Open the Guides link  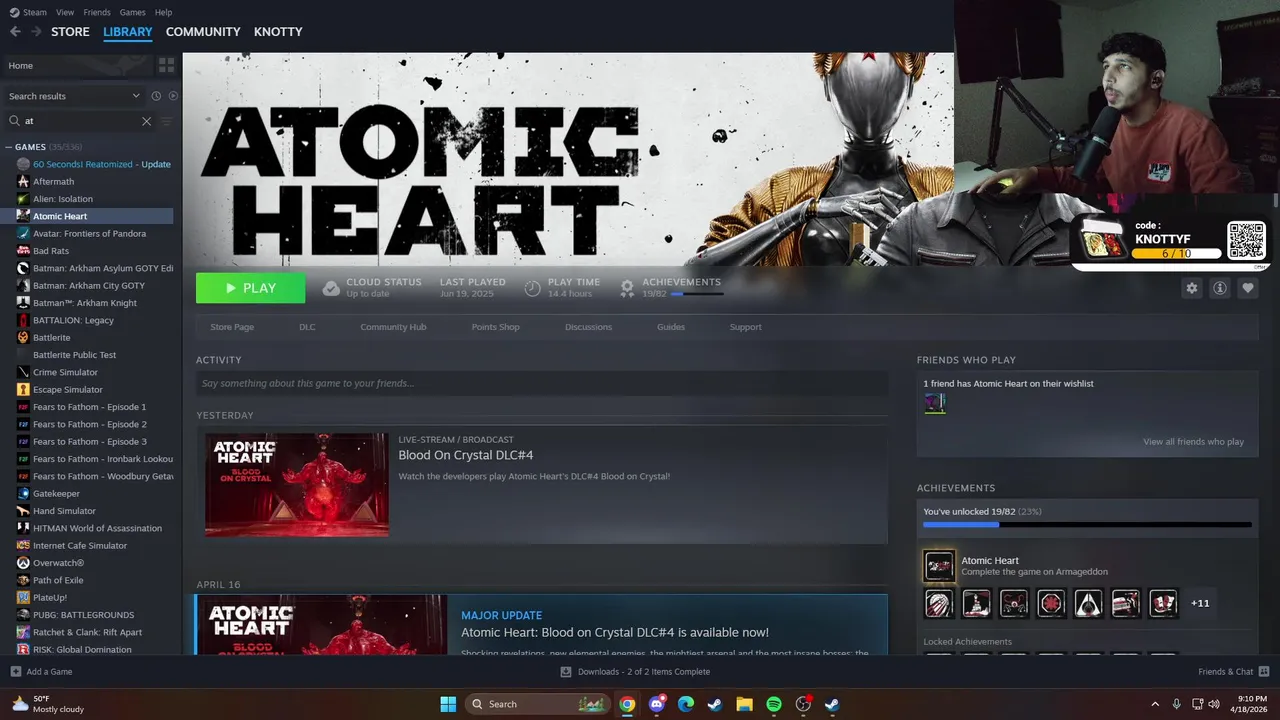tap(671, 327)
